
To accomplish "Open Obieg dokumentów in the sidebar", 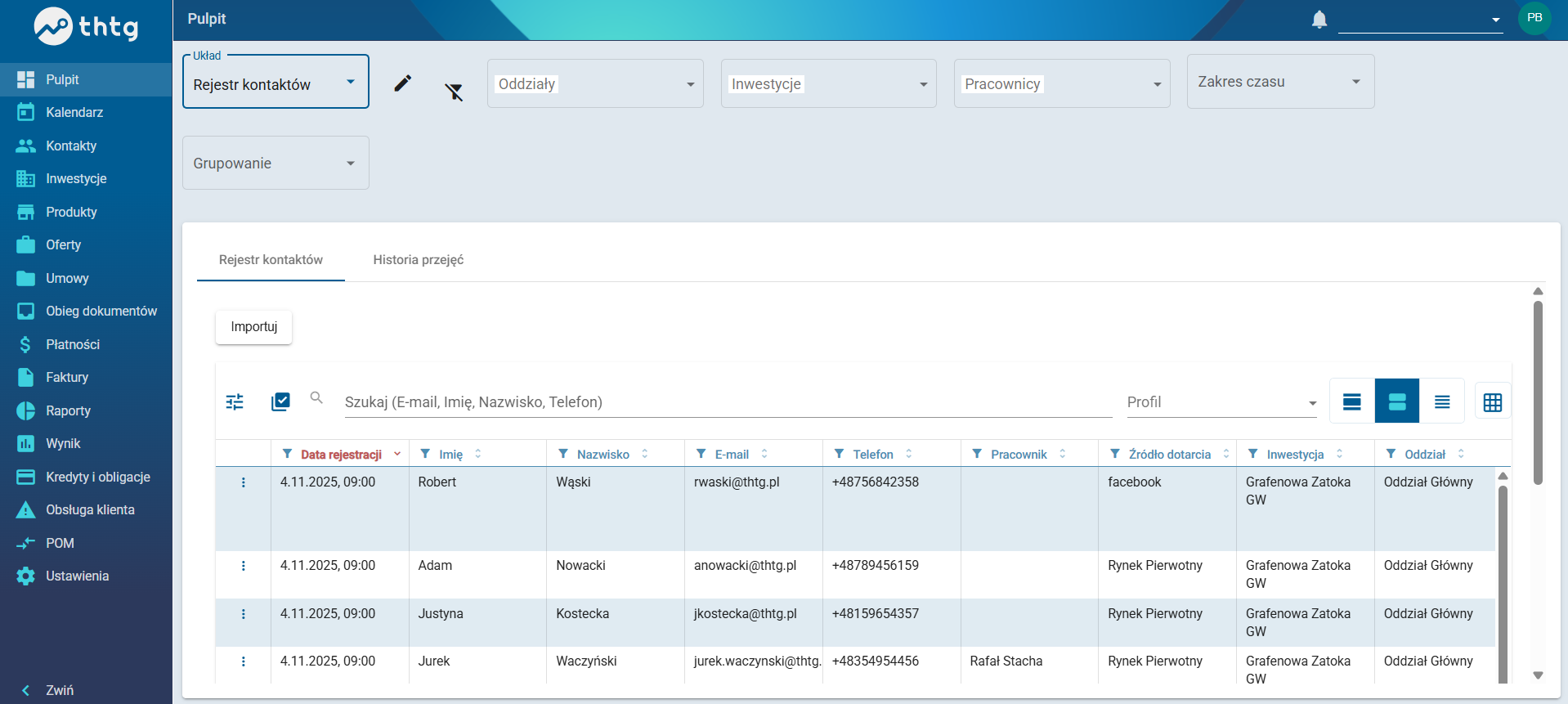I will tap(86, 311).
